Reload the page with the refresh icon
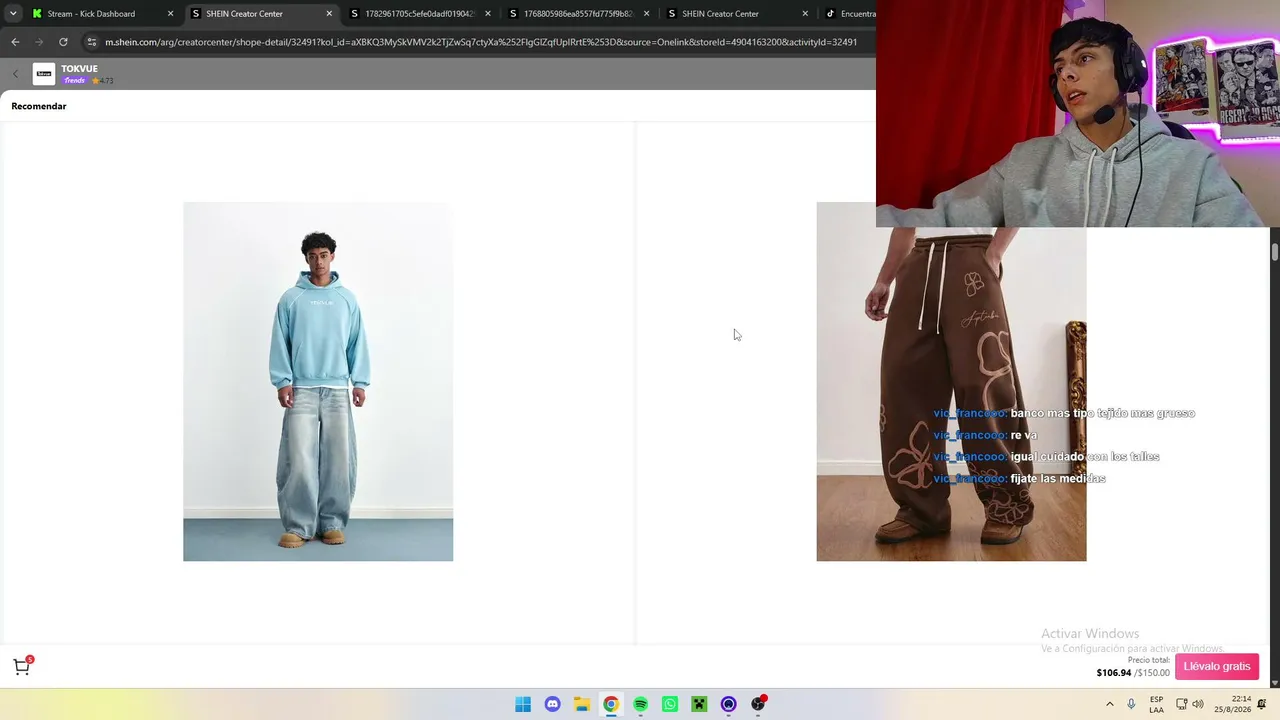Screen dimensions: 1280x720 click(x=63, y=42)
